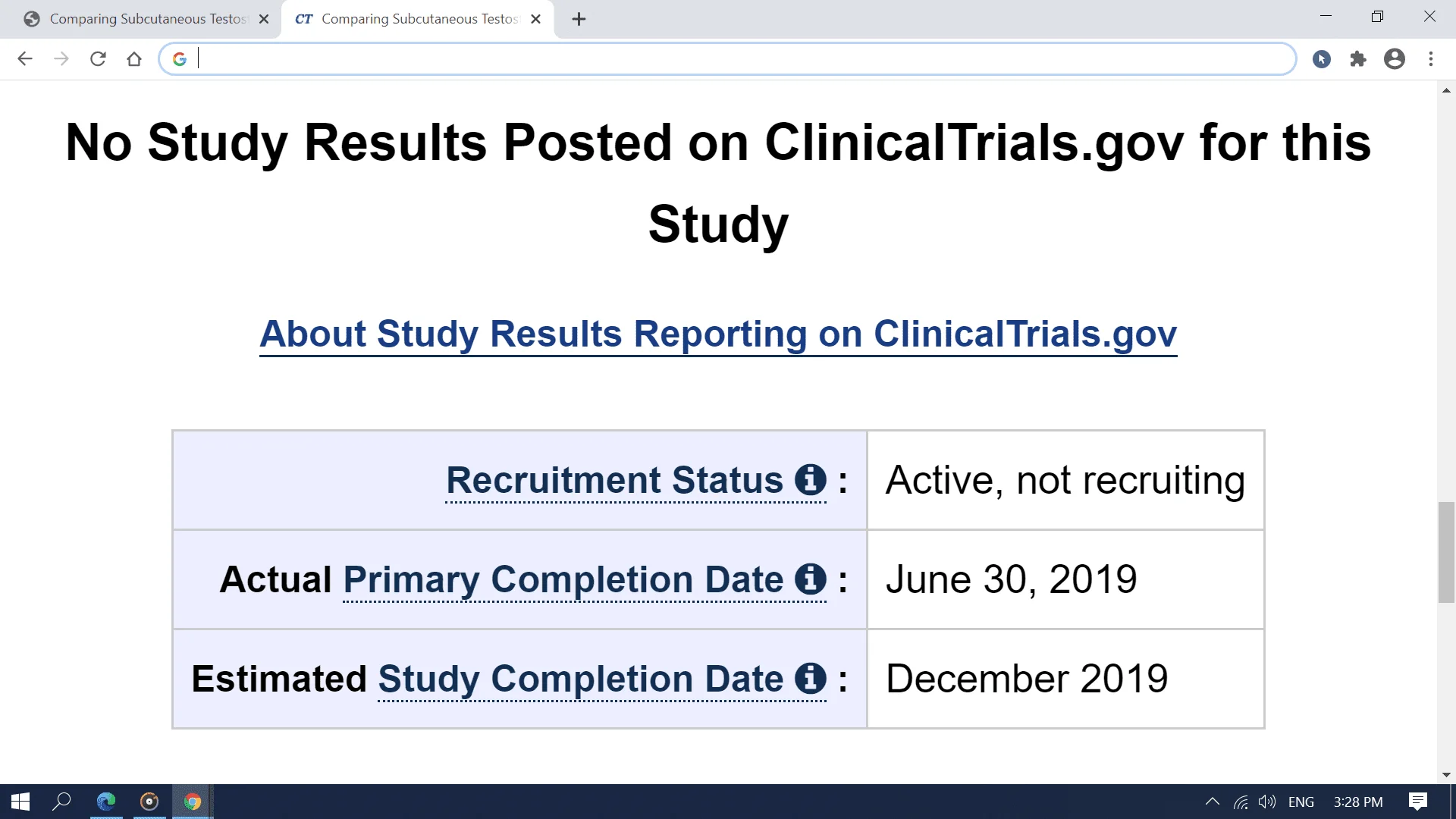Open Microsoft Edge from the taskbar
This screenshot has width=1456, height=819.
tap(106, 802)
